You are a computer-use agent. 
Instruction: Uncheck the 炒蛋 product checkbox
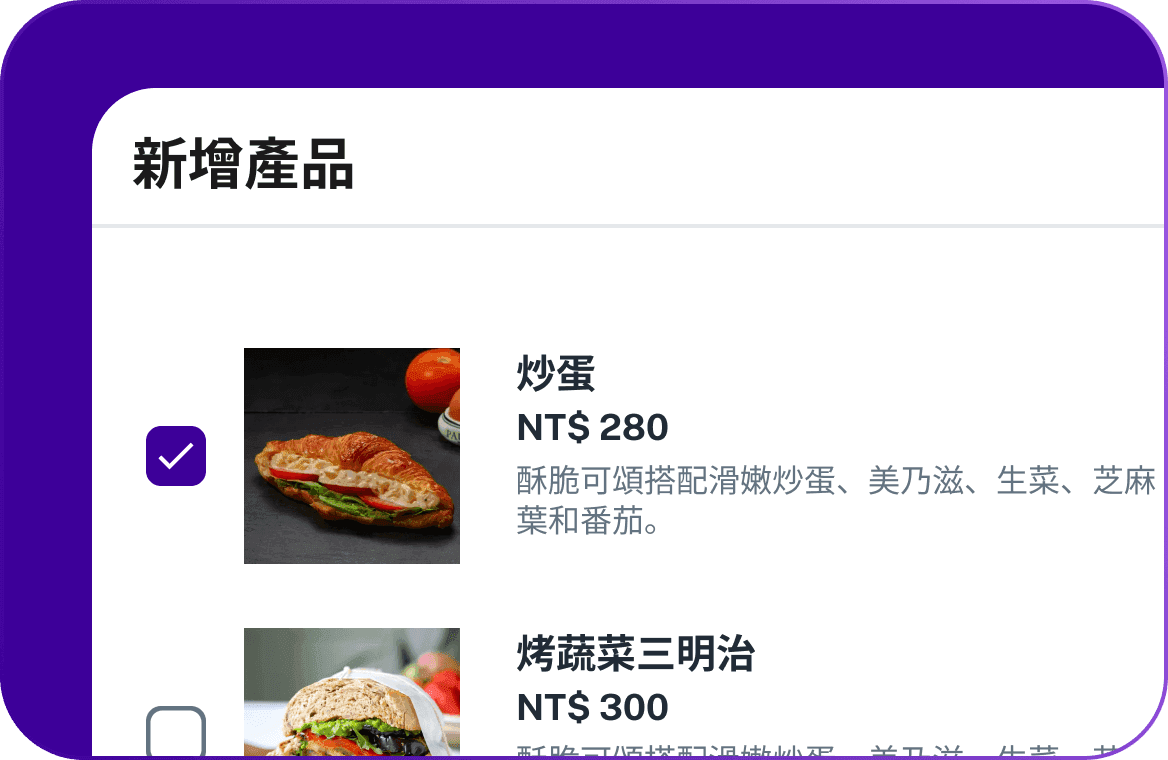(176, 456)
